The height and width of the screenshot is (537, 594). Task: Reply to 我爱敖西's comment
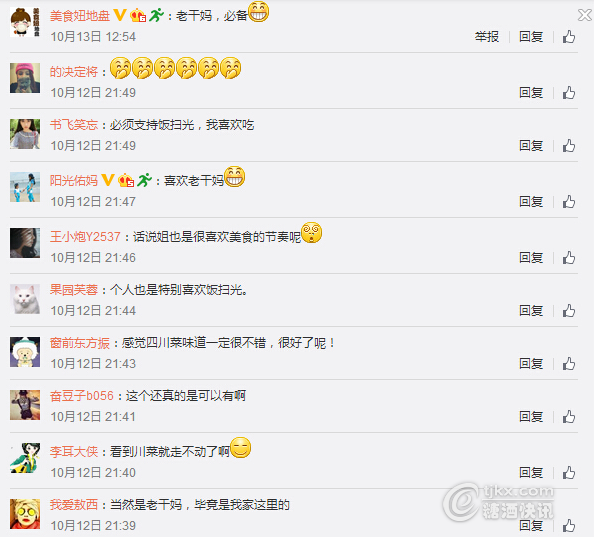pos(531,526)
